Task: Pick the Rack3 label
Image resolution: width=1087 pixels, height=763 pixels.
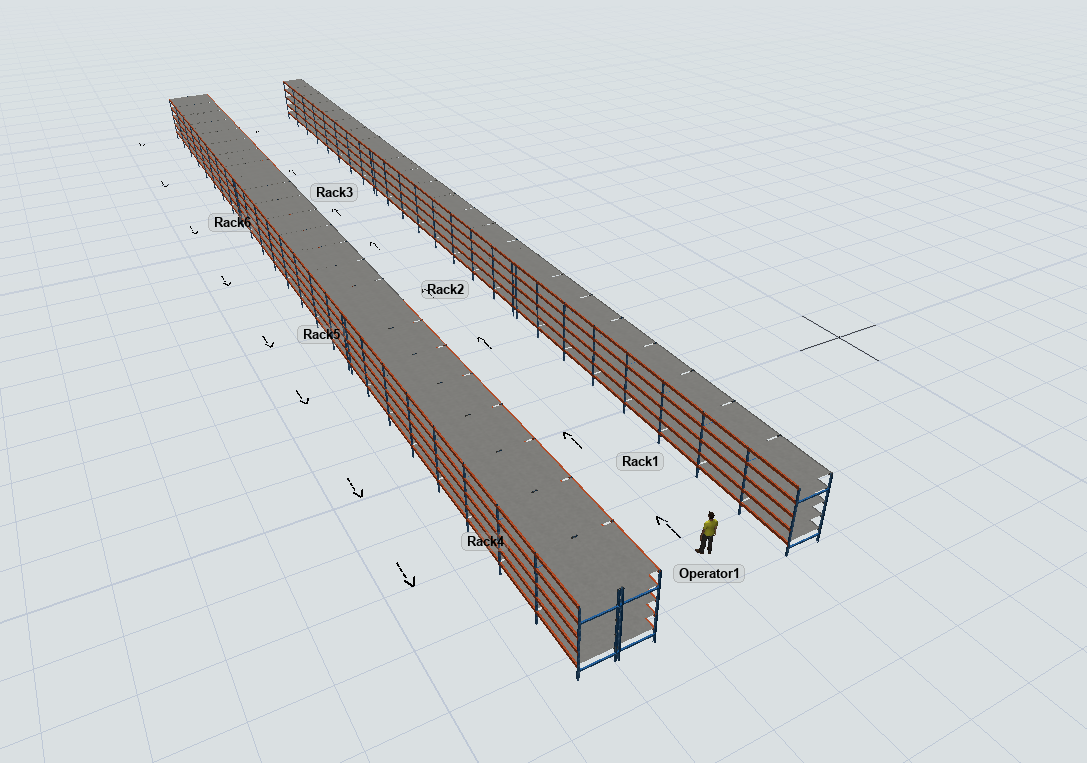Action: (x=334, y=192)
